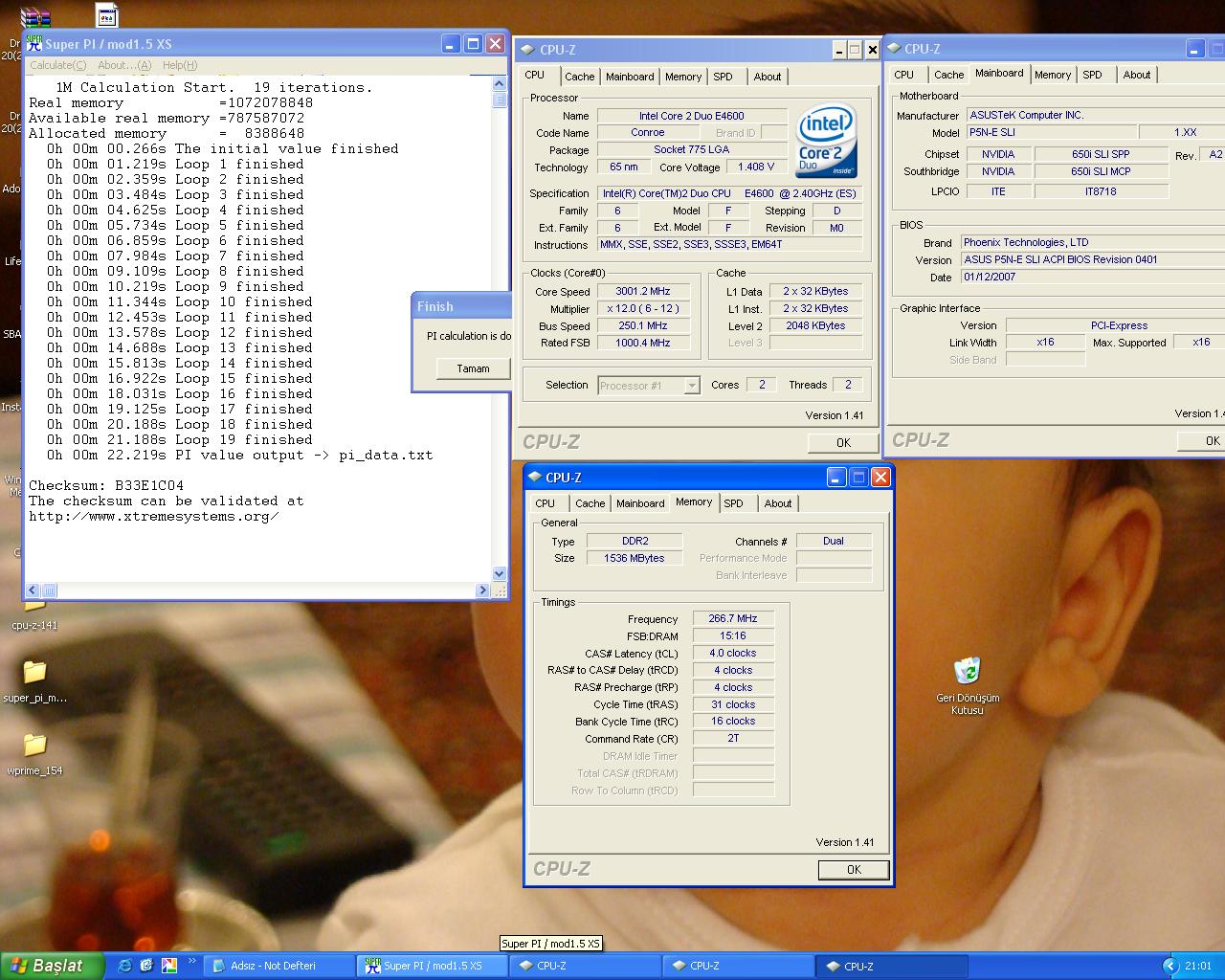Click the 'http://www.xtremesystems.org/' line in Super PI
1225x980 pixels.
point(154,516)
